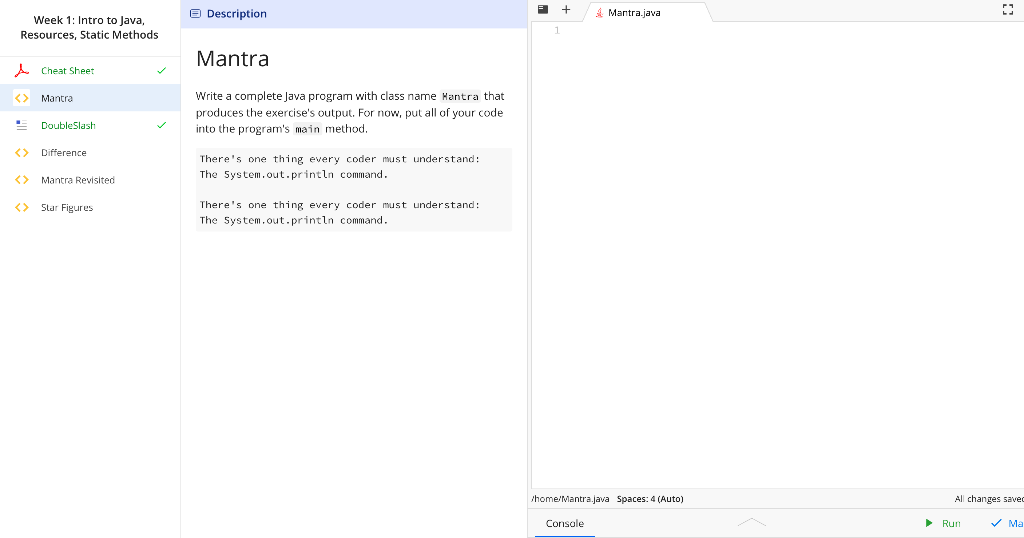This screenshot has width=1024, height=538.
Task: Click the blue Mark checkmark icon
Action: [x=996, y=523]
